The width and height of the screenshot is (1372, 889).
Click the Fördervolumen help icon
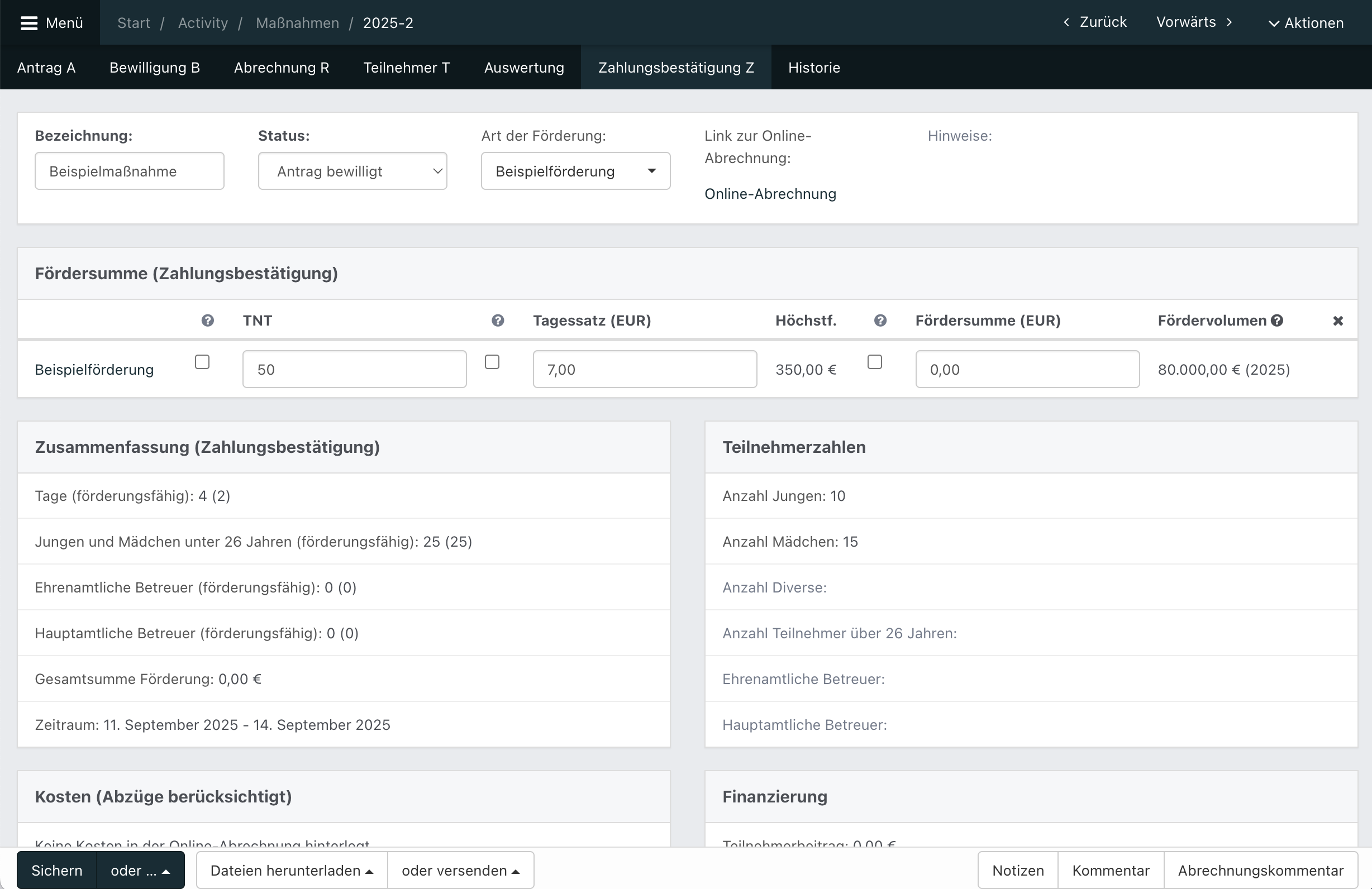pos(1277,321)
